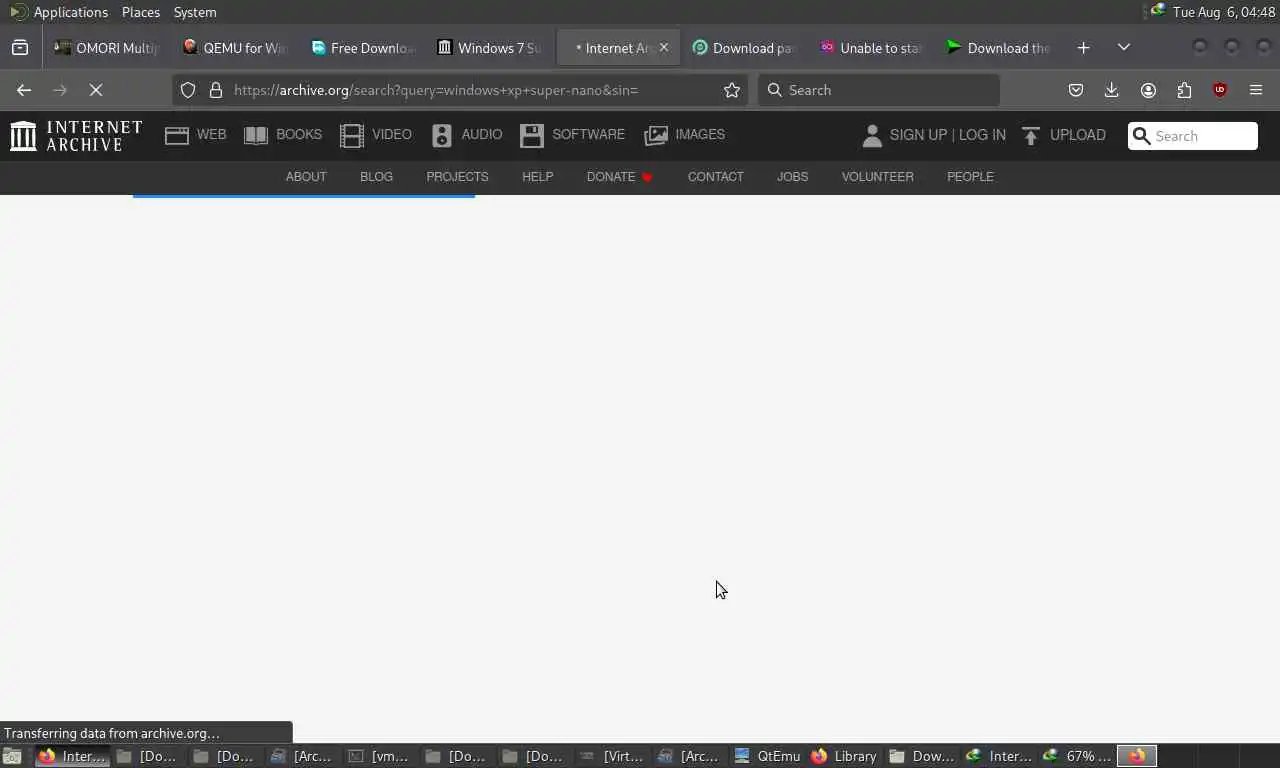The image size is (1280, 768).
Task: Save page to Pocket
Action: tap(1076, 90)
